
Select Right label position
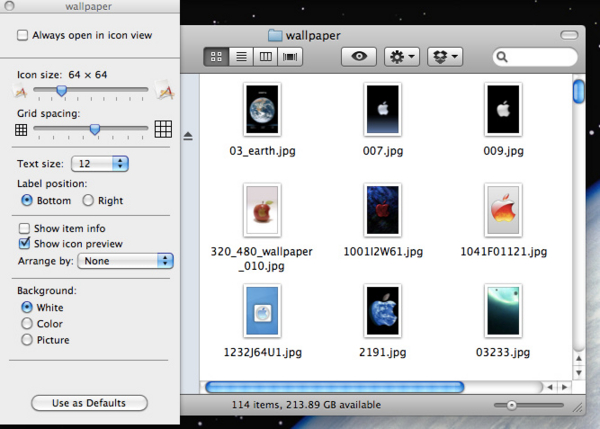[88, 200]
